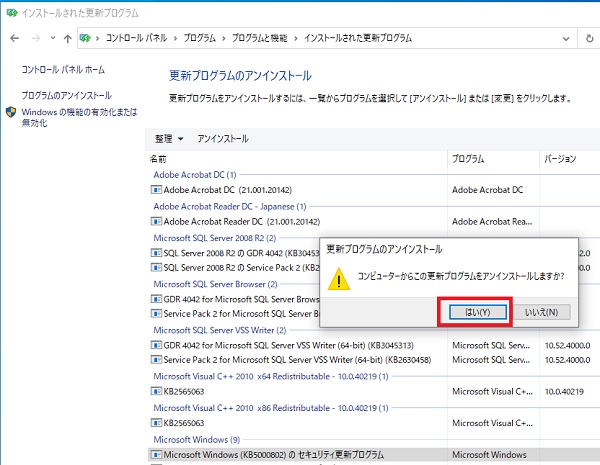600x465 pixels.
Task: Go up one level arrow
Action: coord(68,38)
